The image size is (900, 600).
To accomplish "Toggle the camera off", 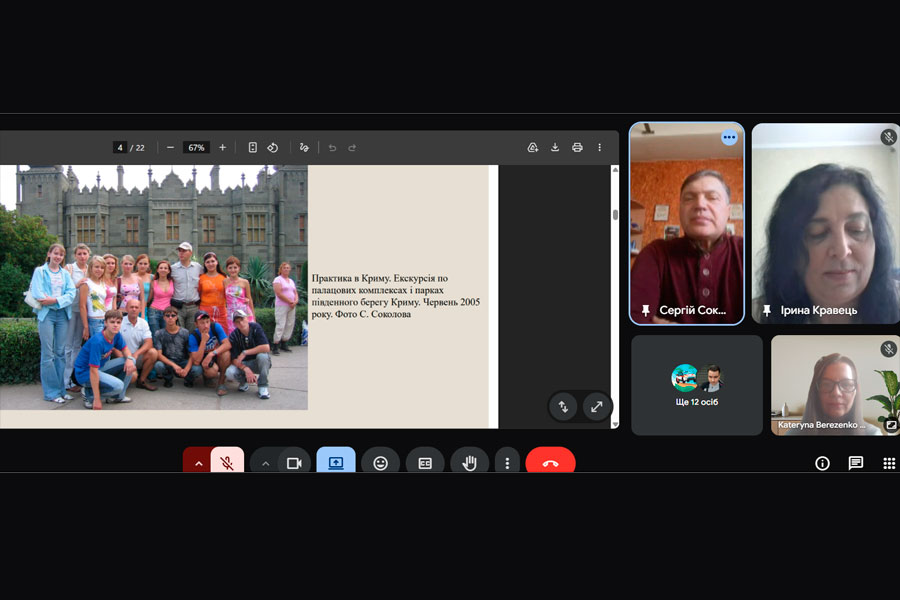I will 294,463.
